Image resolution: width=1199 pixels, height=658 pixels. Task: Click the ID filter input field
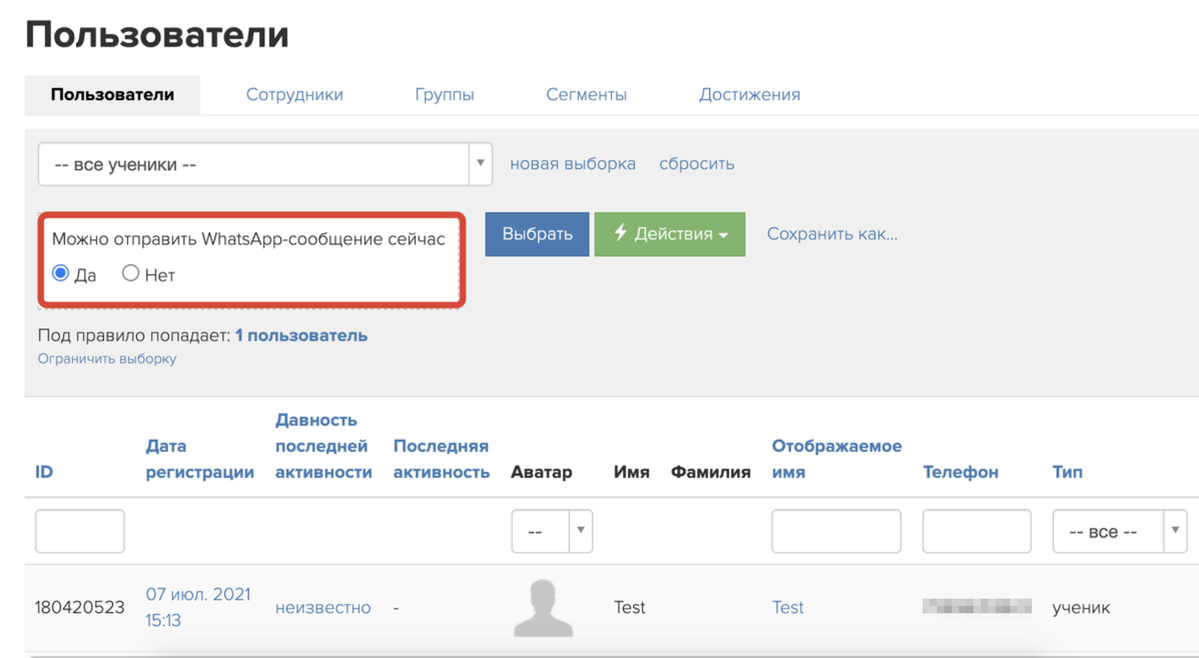tap(80, 531)
